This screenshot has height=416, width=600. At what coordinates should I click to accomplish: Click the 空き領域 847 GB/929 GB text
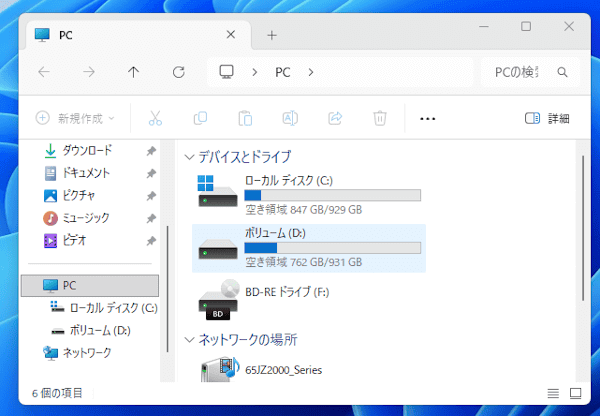click(x=303, y=210)
